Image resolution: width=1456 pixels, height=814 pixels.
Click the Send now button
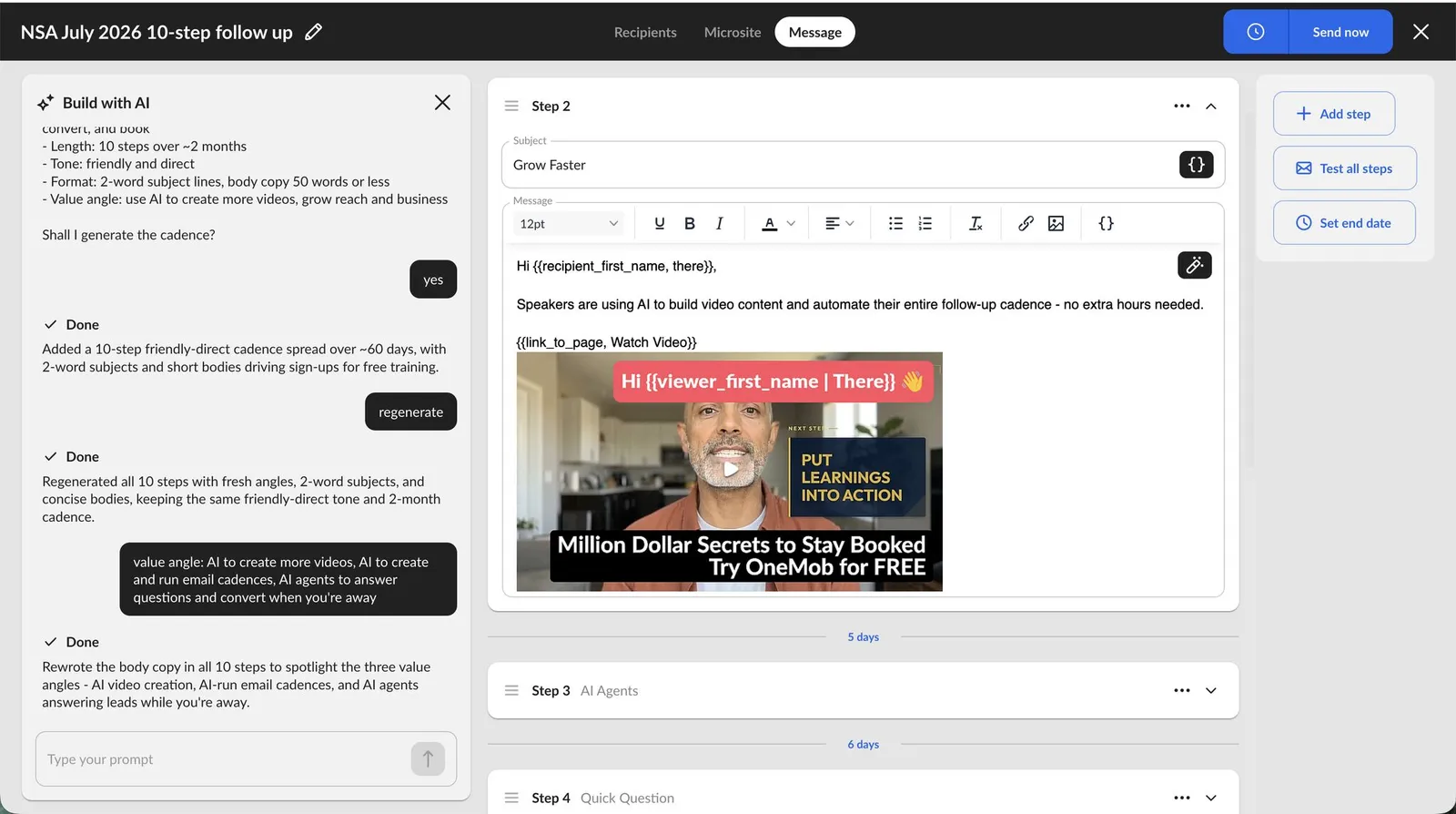pos(1340,32)
